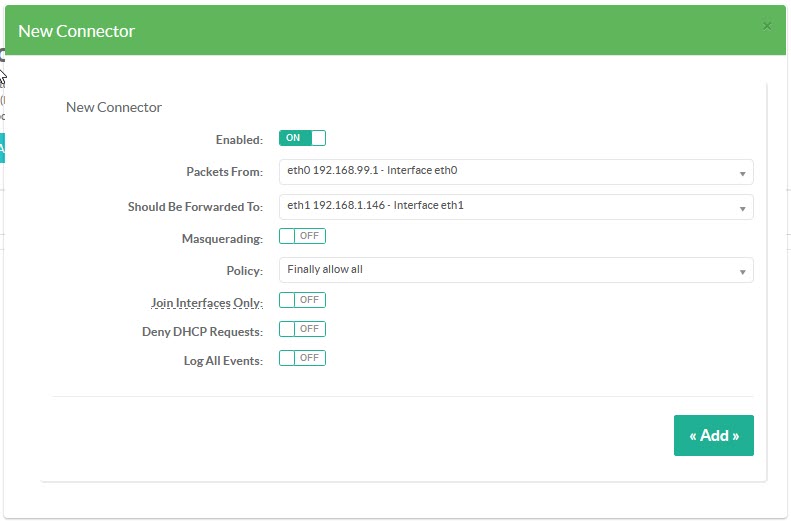
Task: Turn off the Enabled switch
Action: tap(302, 139)
